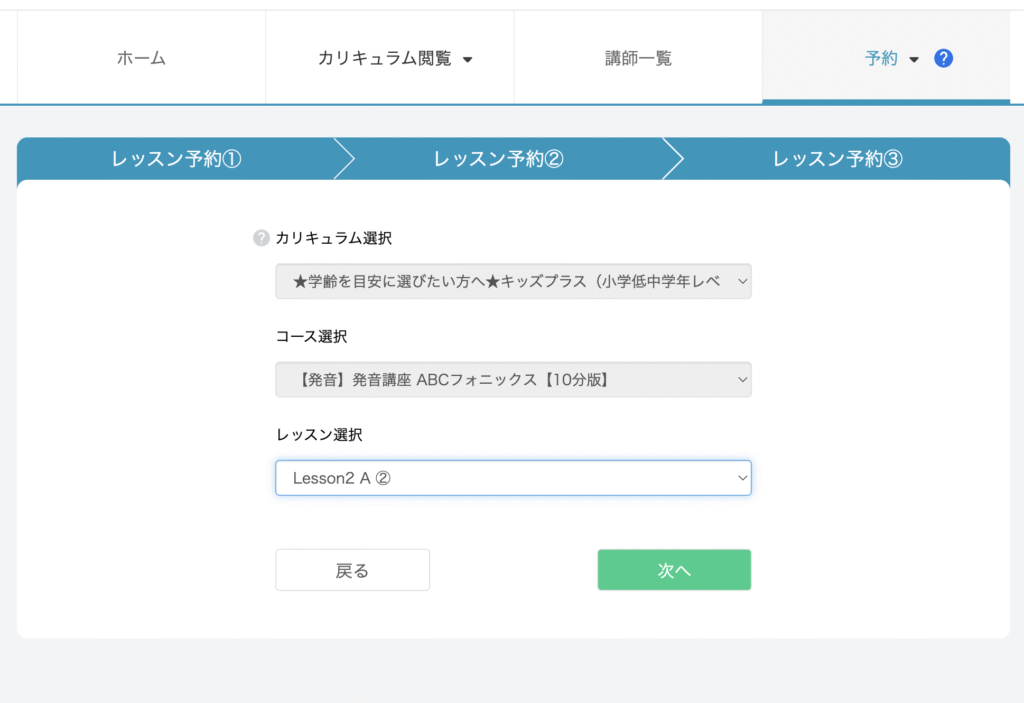Switch to the 講師一覧 tab

(x=638, y=59)
